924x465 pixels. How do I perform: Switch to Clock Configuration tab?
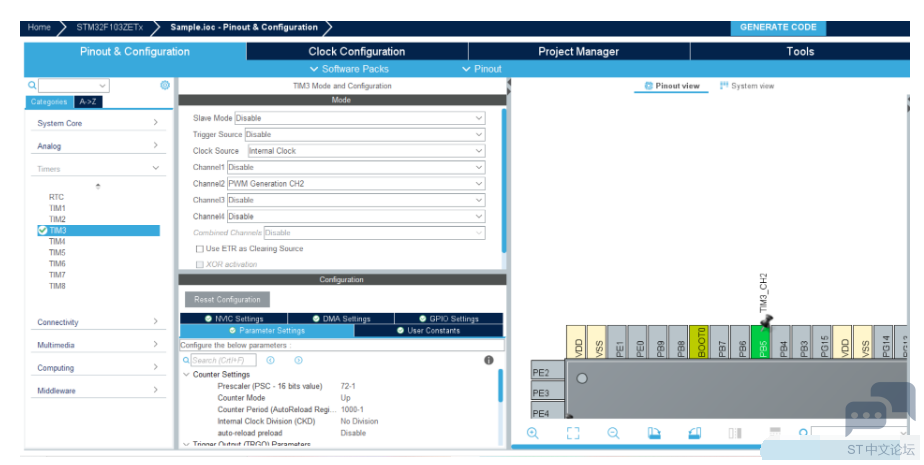(357, 51)
